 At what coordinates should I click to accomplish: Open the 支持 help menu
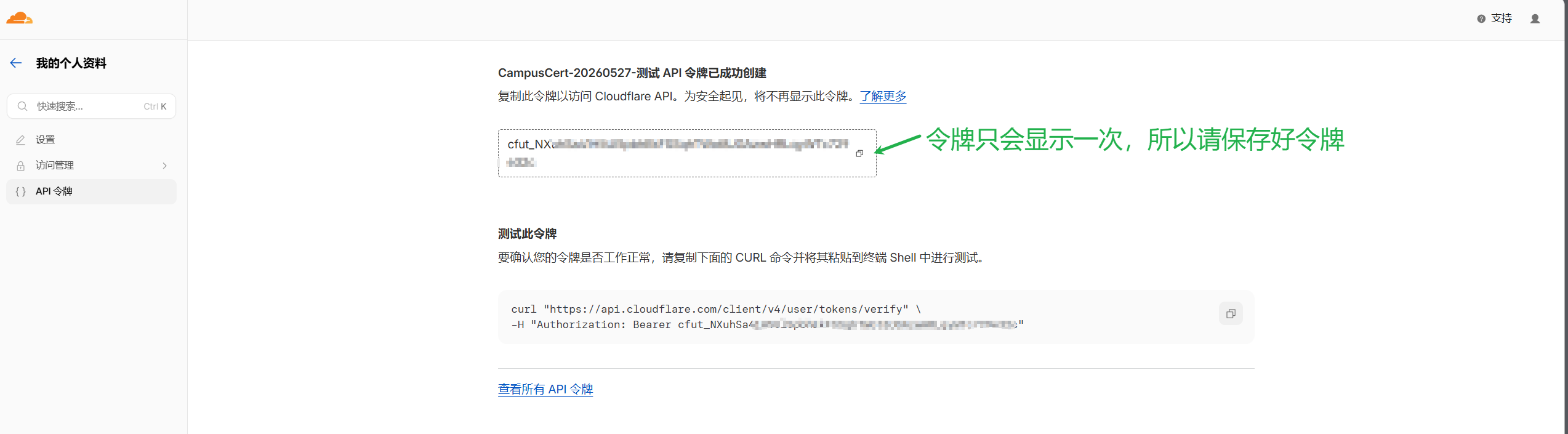coord(1494,18)
